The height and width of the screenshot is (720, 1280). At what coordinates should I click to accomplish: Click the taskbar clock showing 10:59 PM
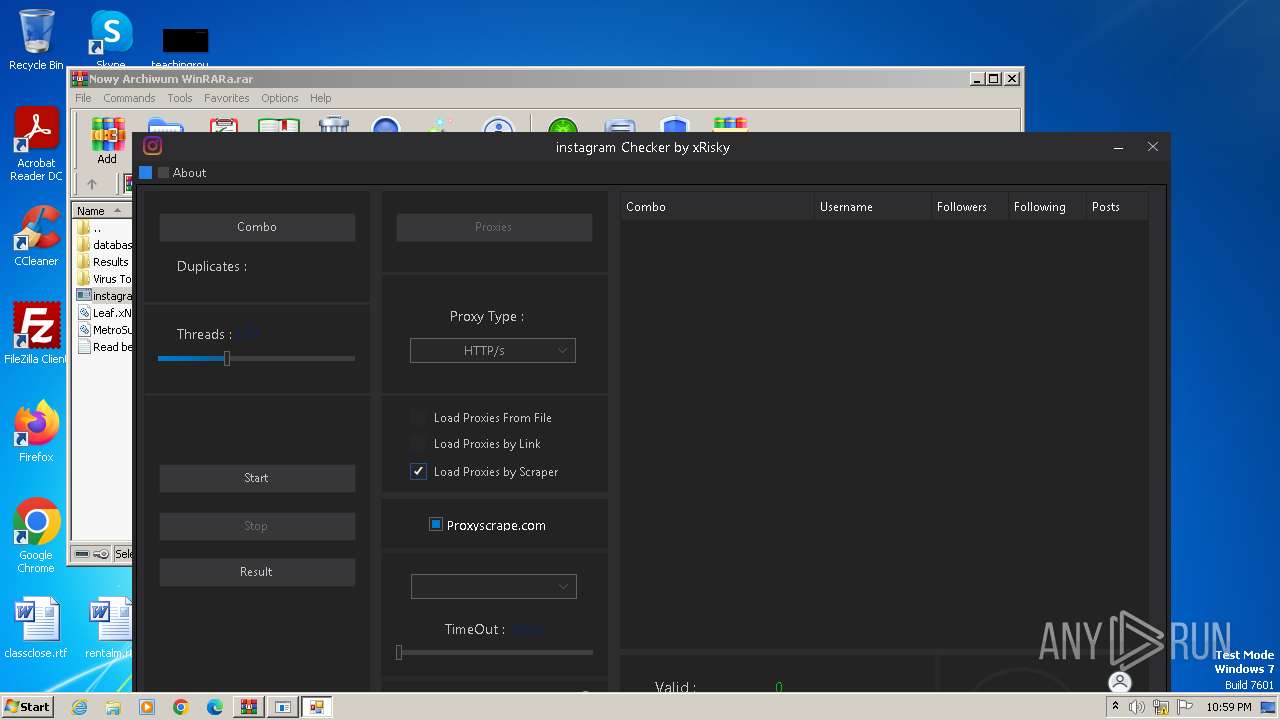tap(1229, 707)
